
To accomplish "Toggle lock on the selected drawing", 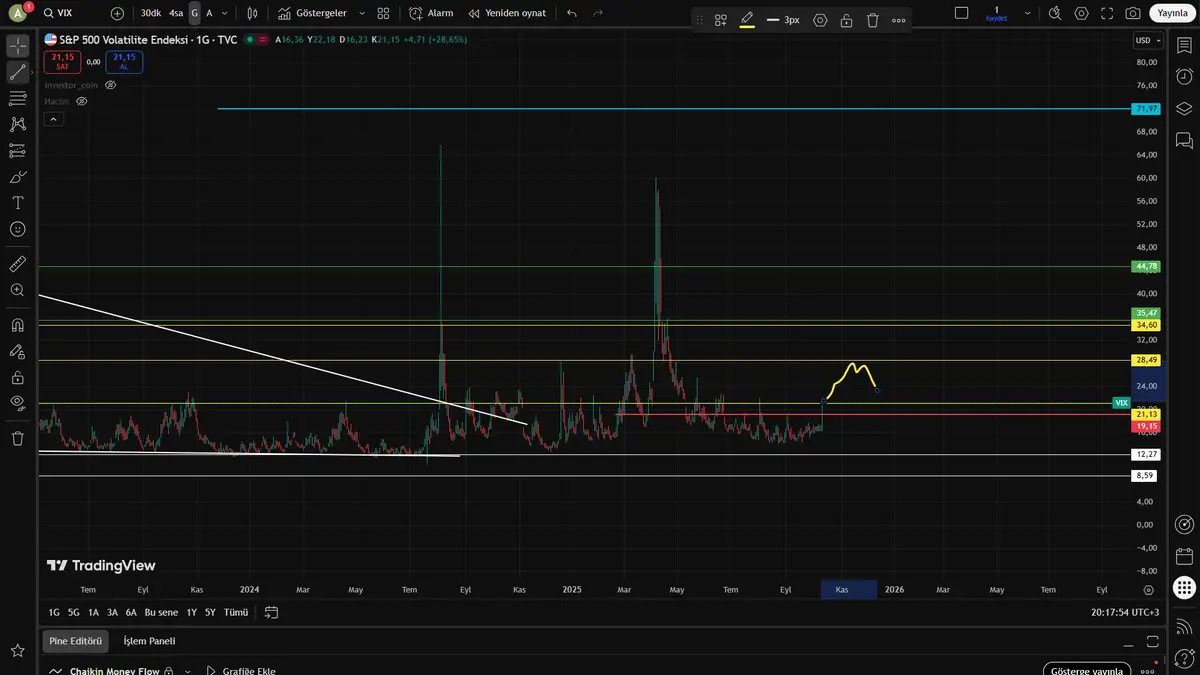I will pyautogui.click(x=846, y=20).
